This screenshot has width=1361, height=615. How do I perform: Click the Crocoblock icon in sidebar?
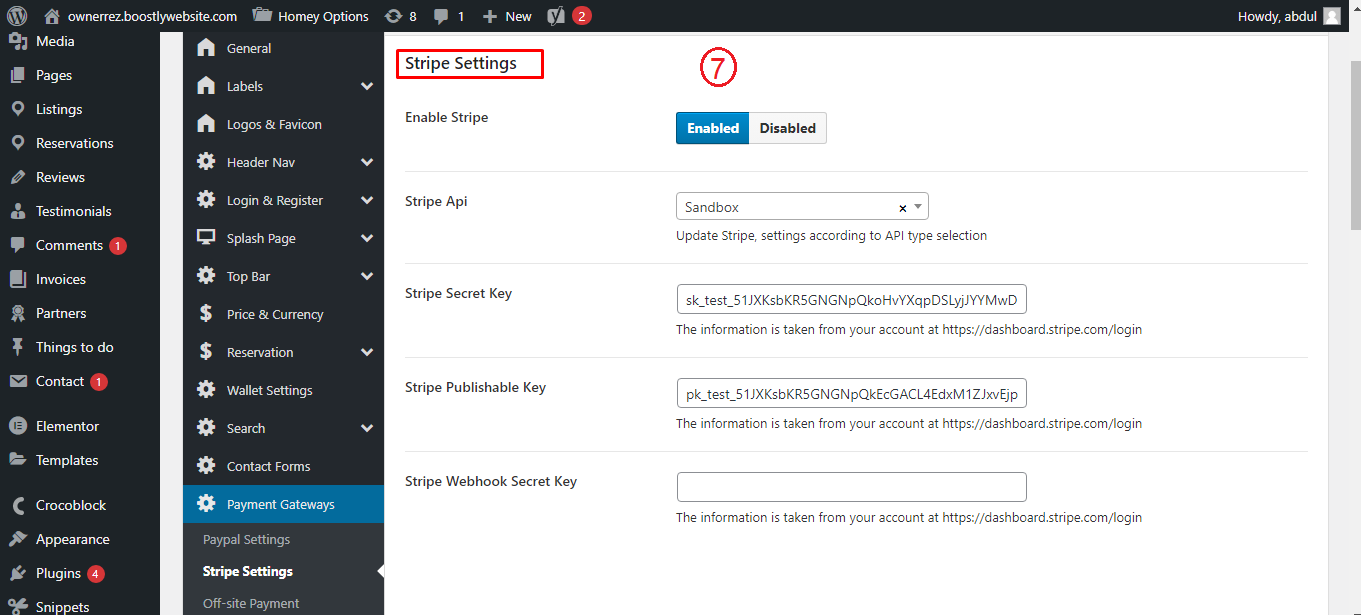17,505
